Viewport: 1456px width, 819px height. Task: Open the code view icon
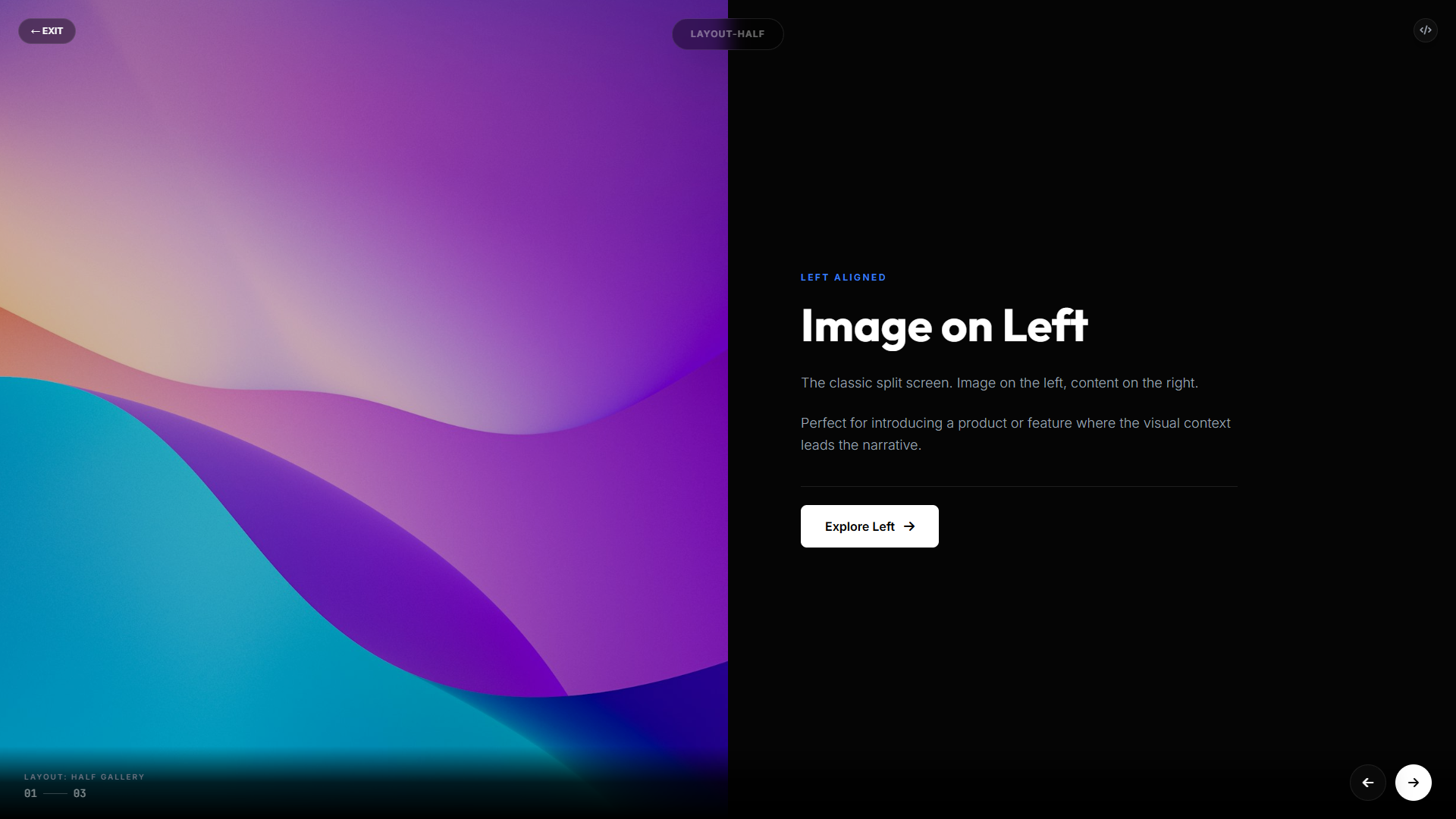coord(1425,30)
